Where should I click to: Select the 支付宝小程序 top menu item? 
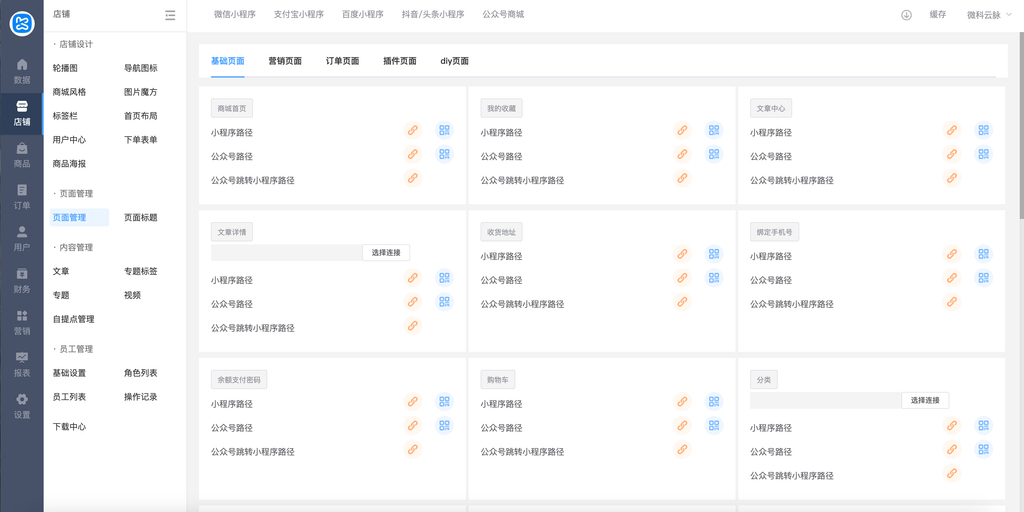pyautogui.click(x=298, y=14)
